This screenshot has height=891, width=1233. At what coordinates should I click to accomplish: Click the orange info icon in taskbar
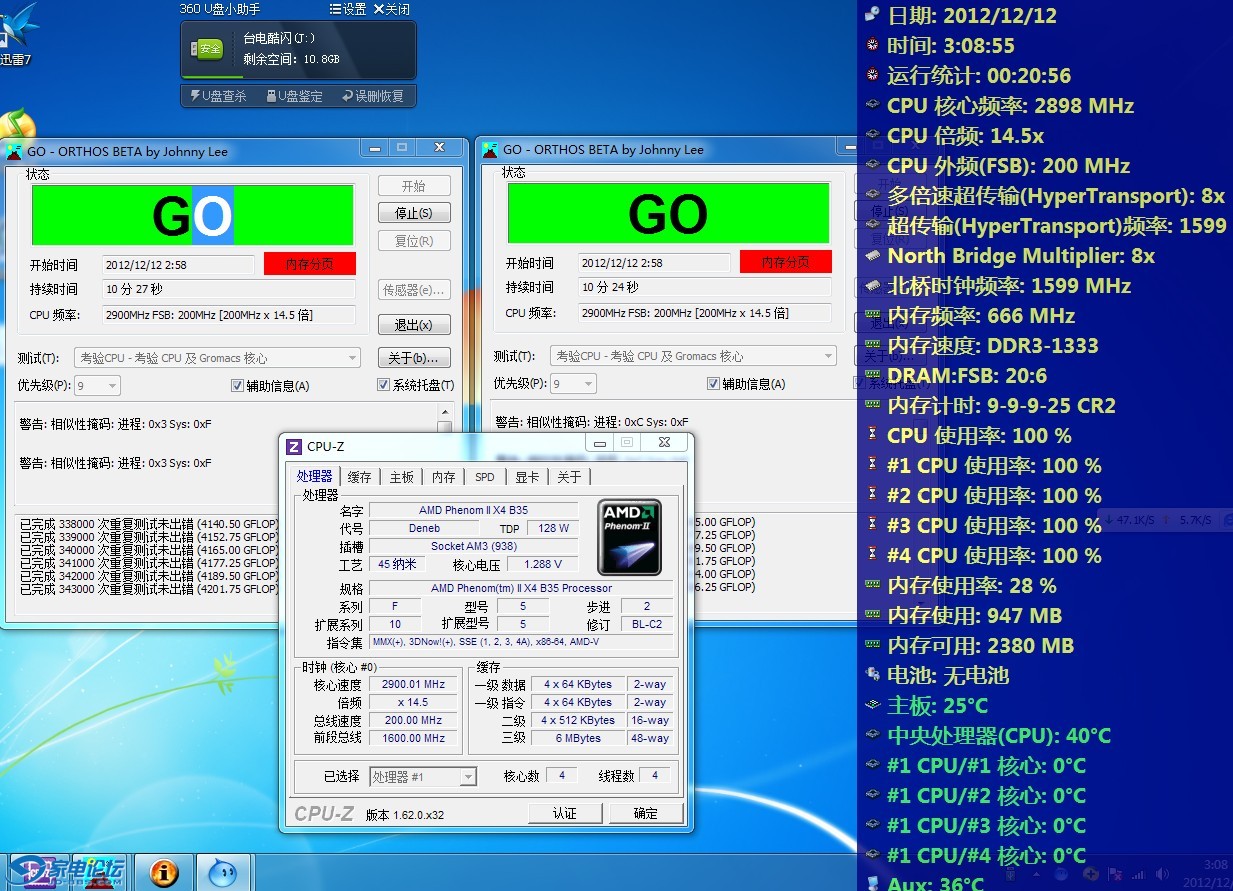(x=163, y=871)
